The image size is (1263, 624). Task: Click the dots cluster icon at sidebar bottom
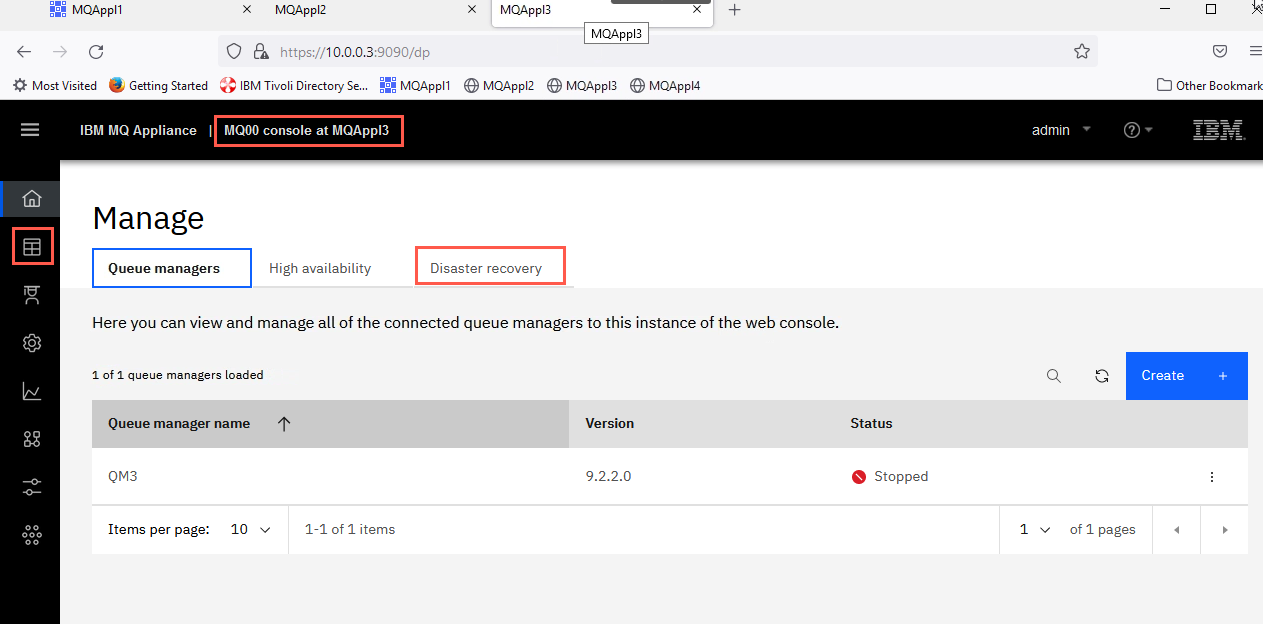pos(32,535)
